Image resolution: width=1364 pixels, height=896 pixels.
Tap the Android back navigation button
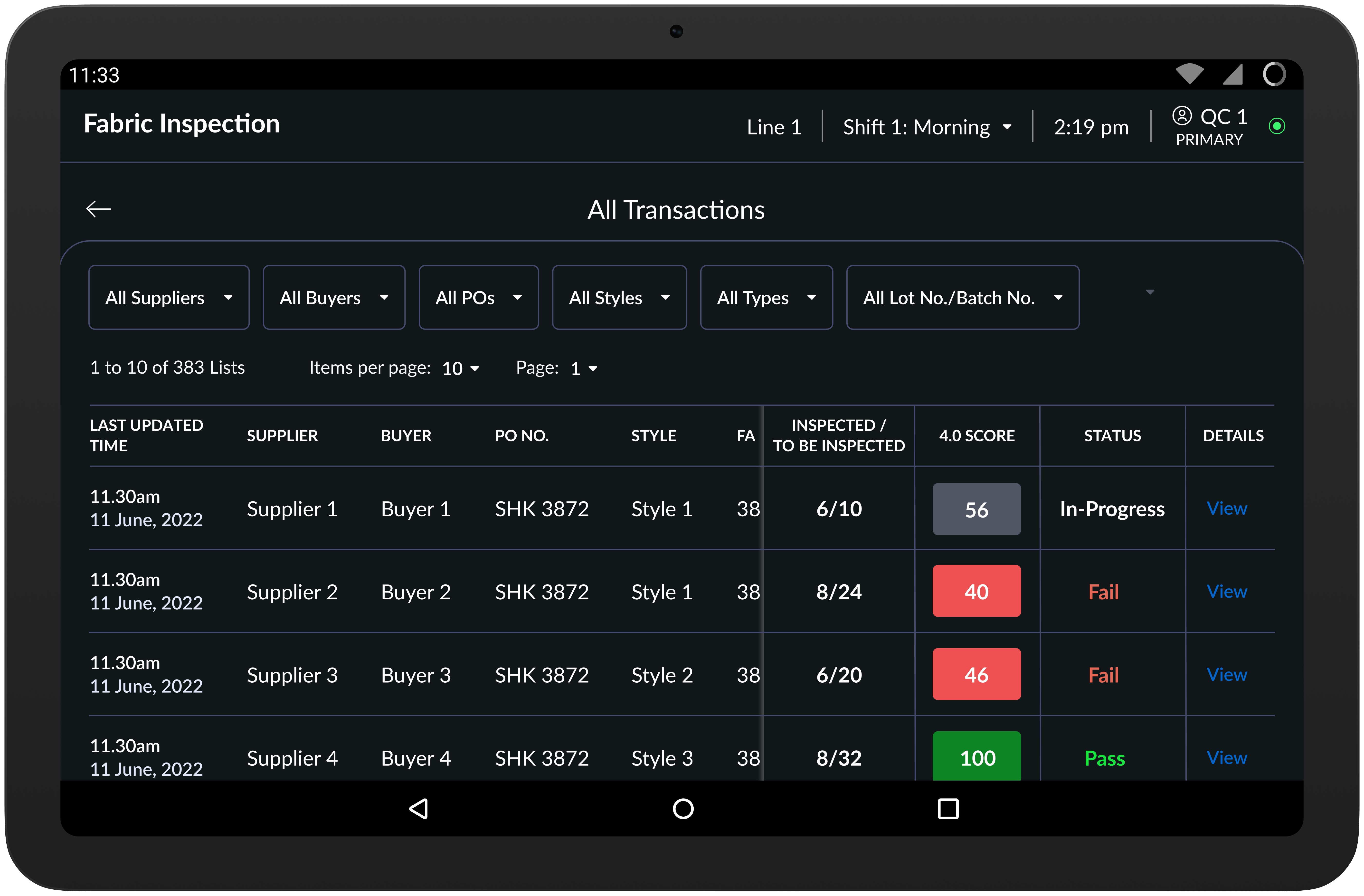tap(419, 808)
